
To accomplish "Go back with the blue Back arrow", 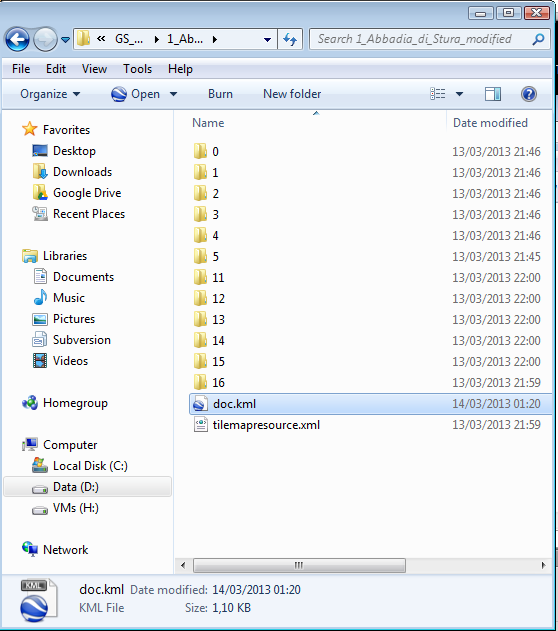I will click(17, 39).
